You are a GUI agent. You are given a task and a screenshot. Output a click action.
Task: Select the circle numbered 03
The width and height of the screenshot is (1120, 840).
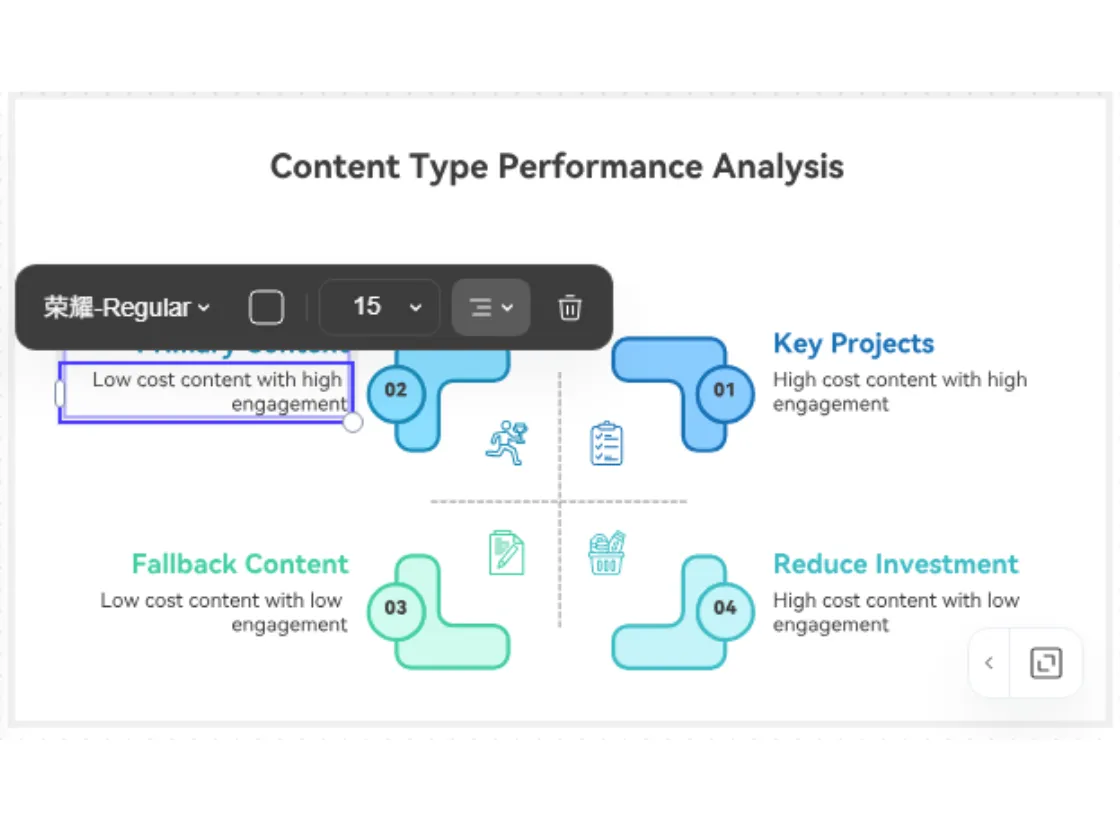(x=396, y=608)
